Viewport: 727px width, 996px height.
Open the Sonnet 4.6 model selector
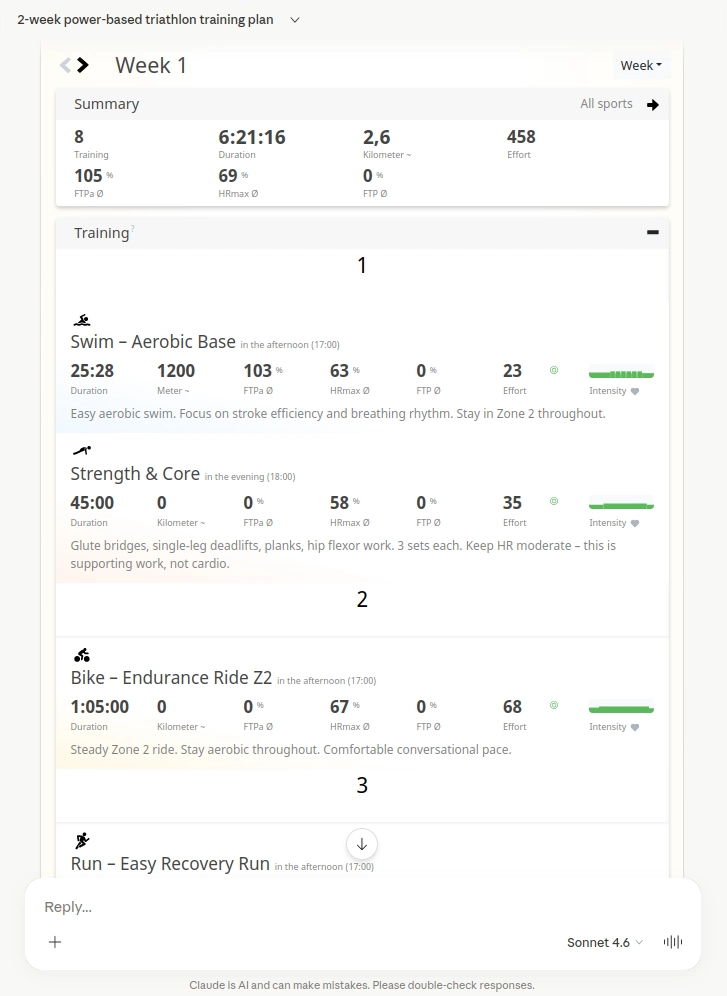click(x=605, y=942)
